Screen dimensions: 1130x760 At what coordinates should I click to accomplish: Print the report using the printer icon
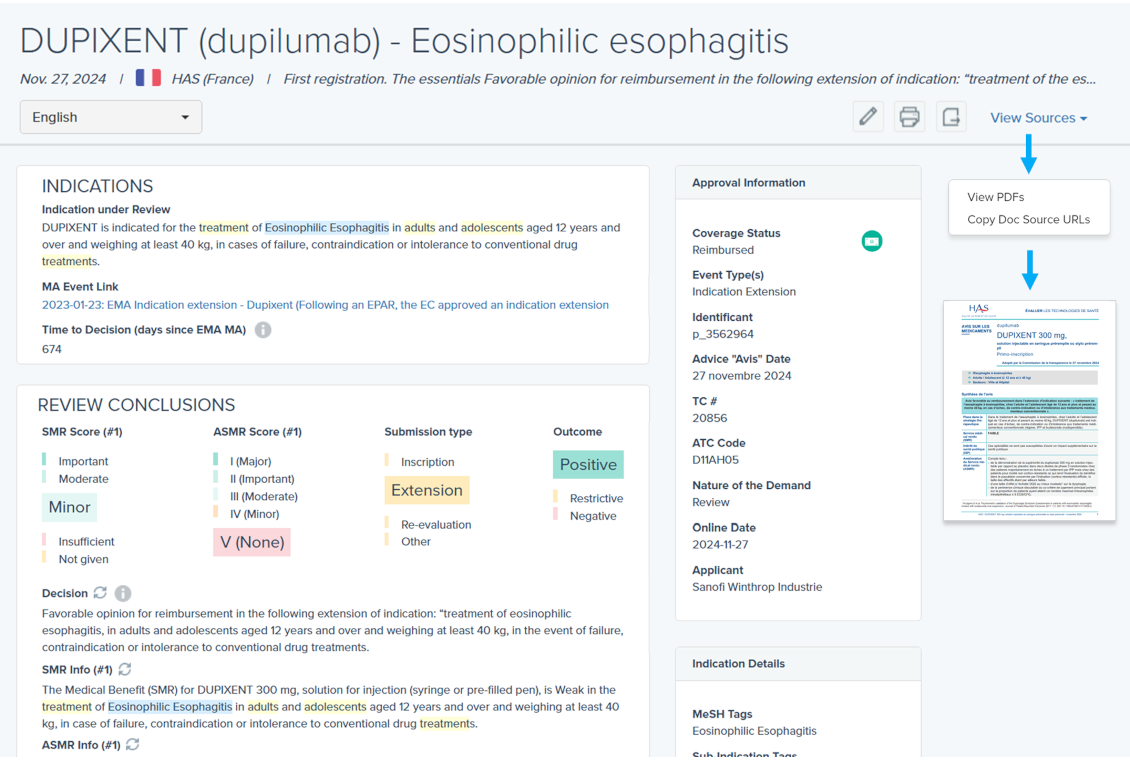click(909, 117)
